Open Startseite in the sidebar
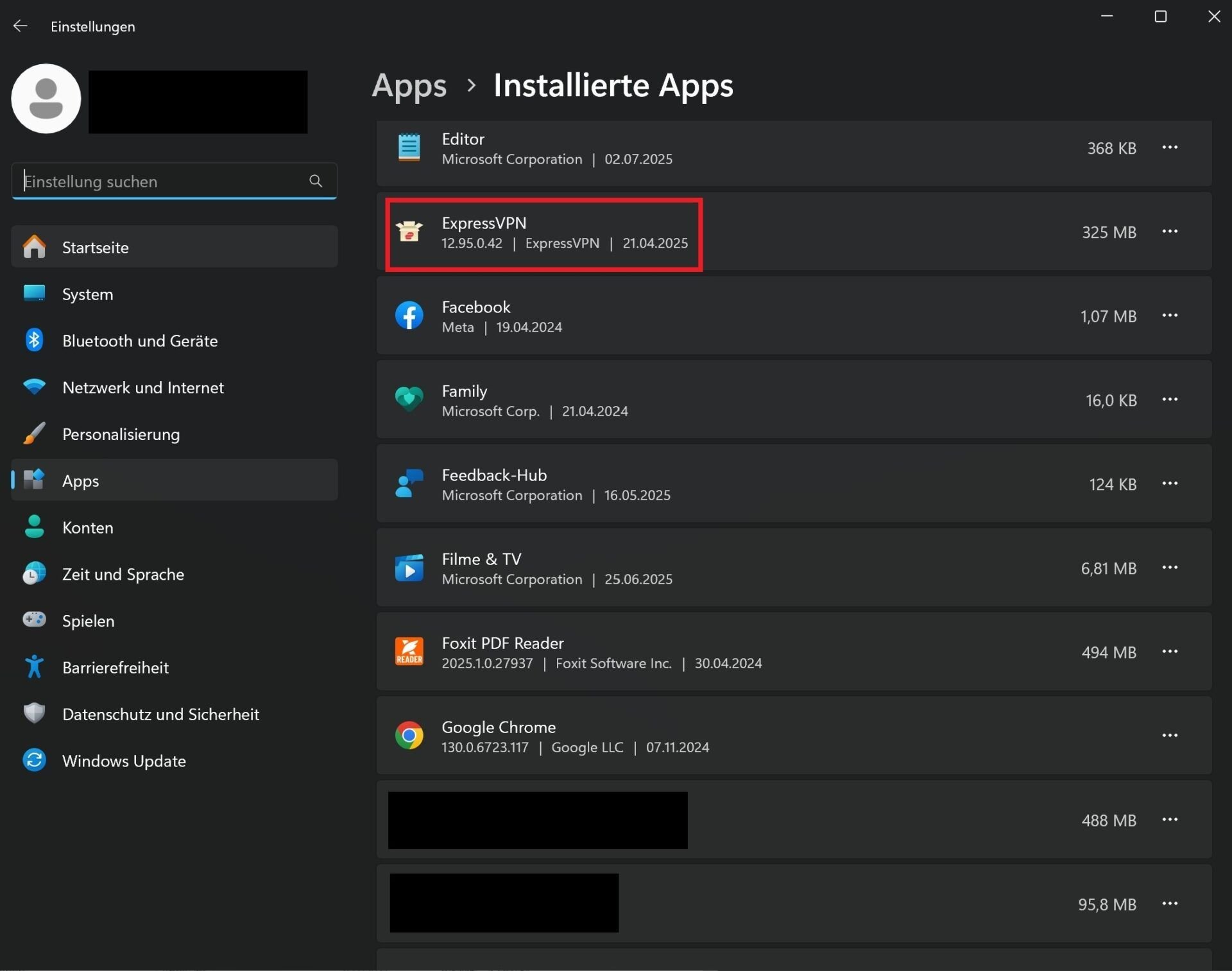Screen dimensions: 1232x971 [x=175, y=247]
